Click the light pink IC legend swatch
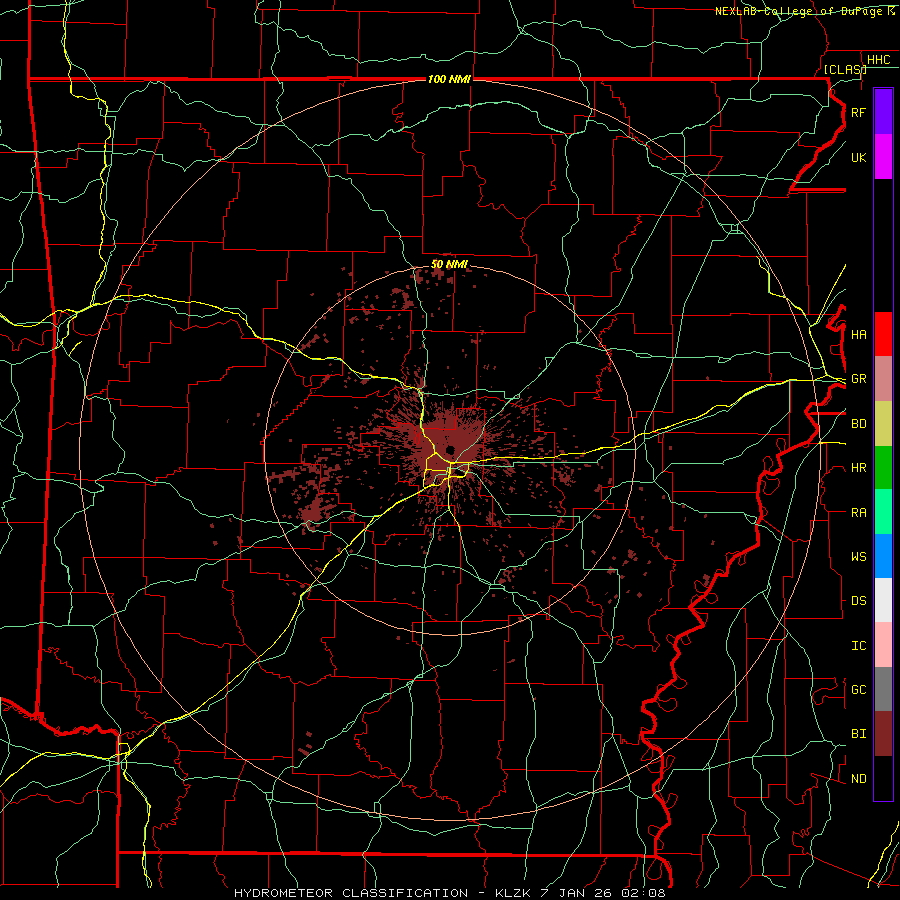900x900 pixels. pos(883,645)
